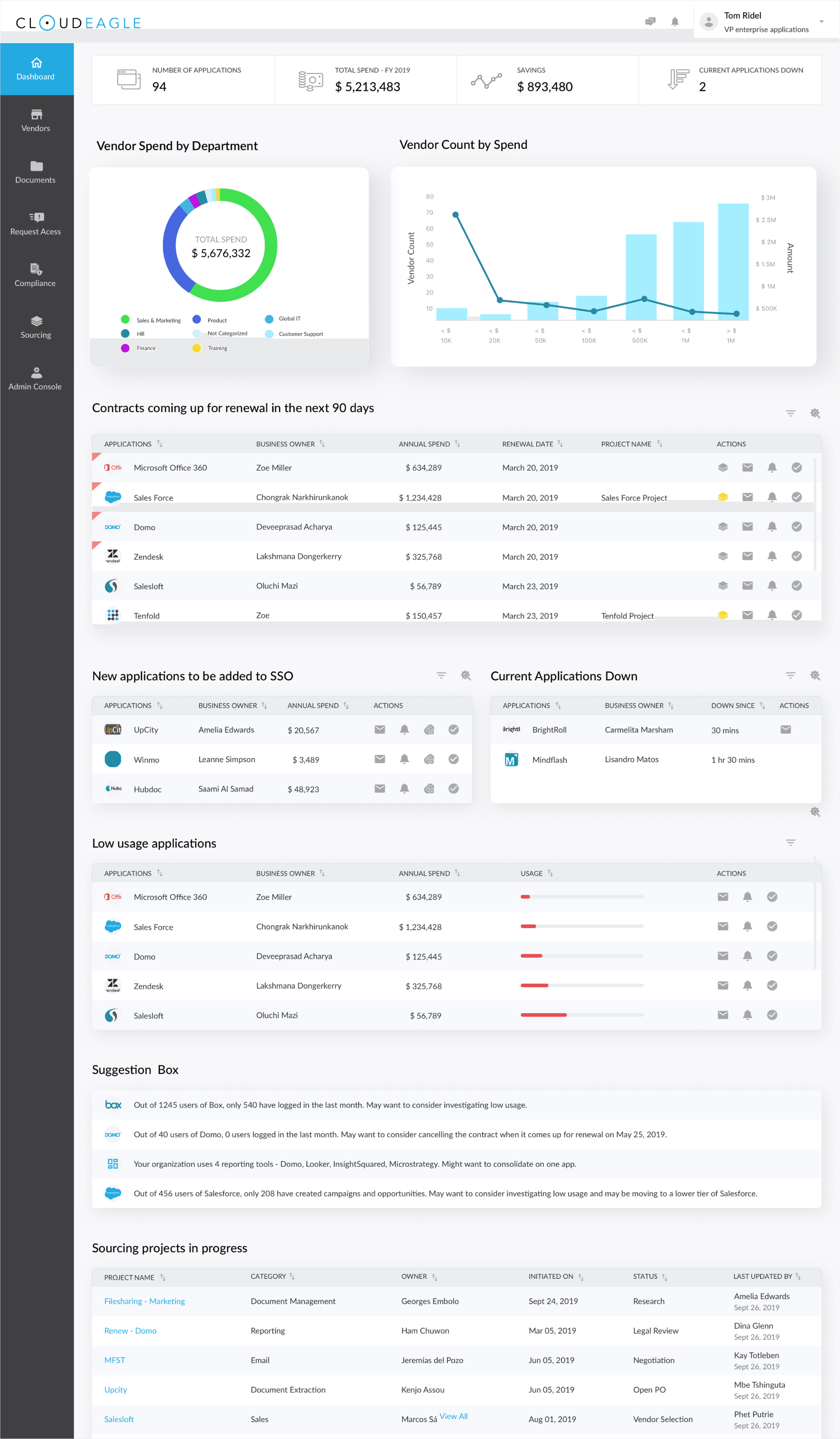Click the bell icon for the Domo renewal row
Viewport: 840px width, 1439px height.
(x=771, y=527)
